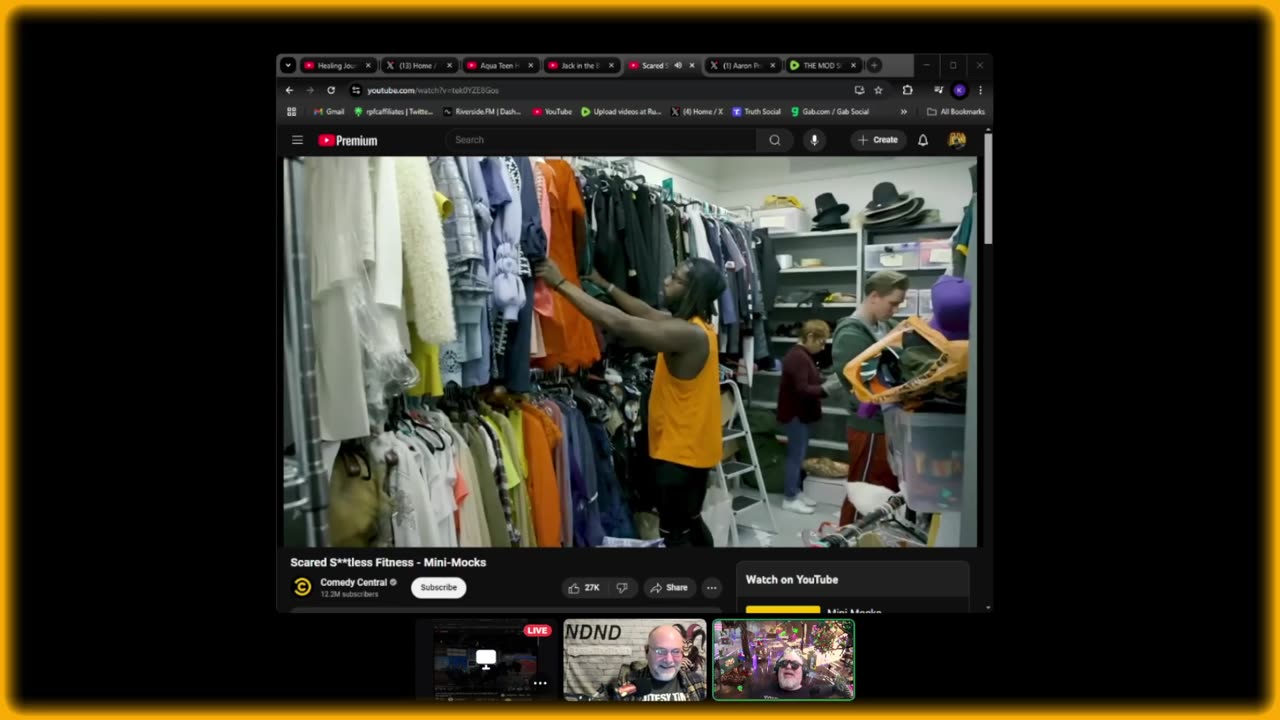Open the Gab.com / Gab Social bookmark
This screenshot has width=1280, height=720.
(830, 112)
